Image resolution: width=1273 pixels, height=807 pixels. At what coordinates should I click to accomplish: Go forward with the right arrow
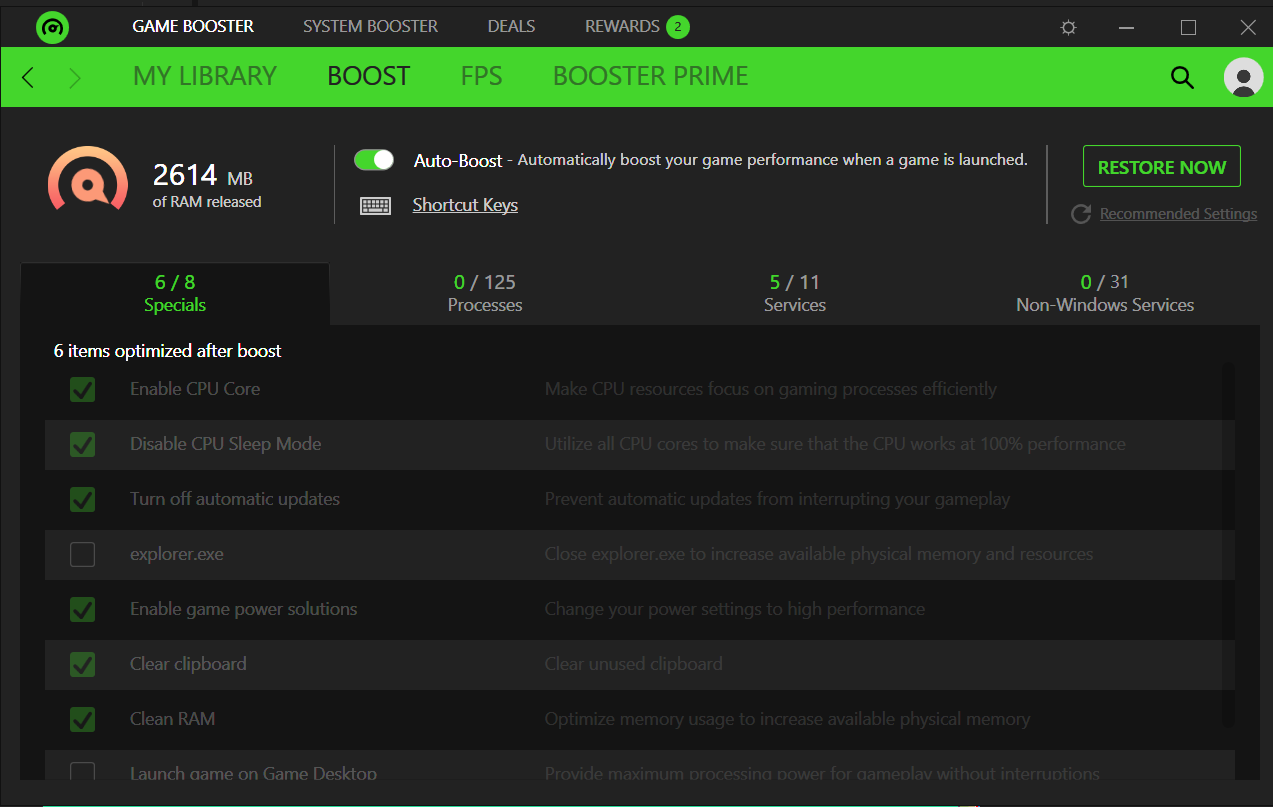[x=75, y=77]
